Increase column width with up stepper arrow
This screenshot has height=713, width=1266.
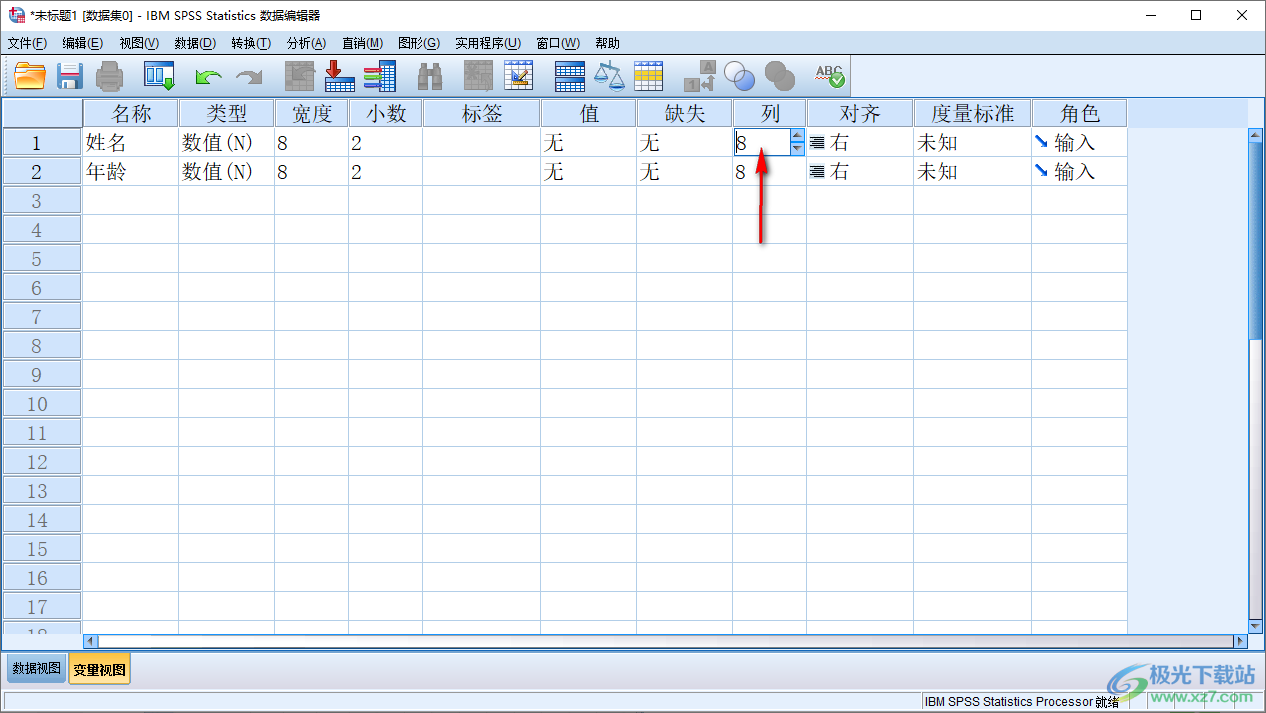tap(797, 136)
